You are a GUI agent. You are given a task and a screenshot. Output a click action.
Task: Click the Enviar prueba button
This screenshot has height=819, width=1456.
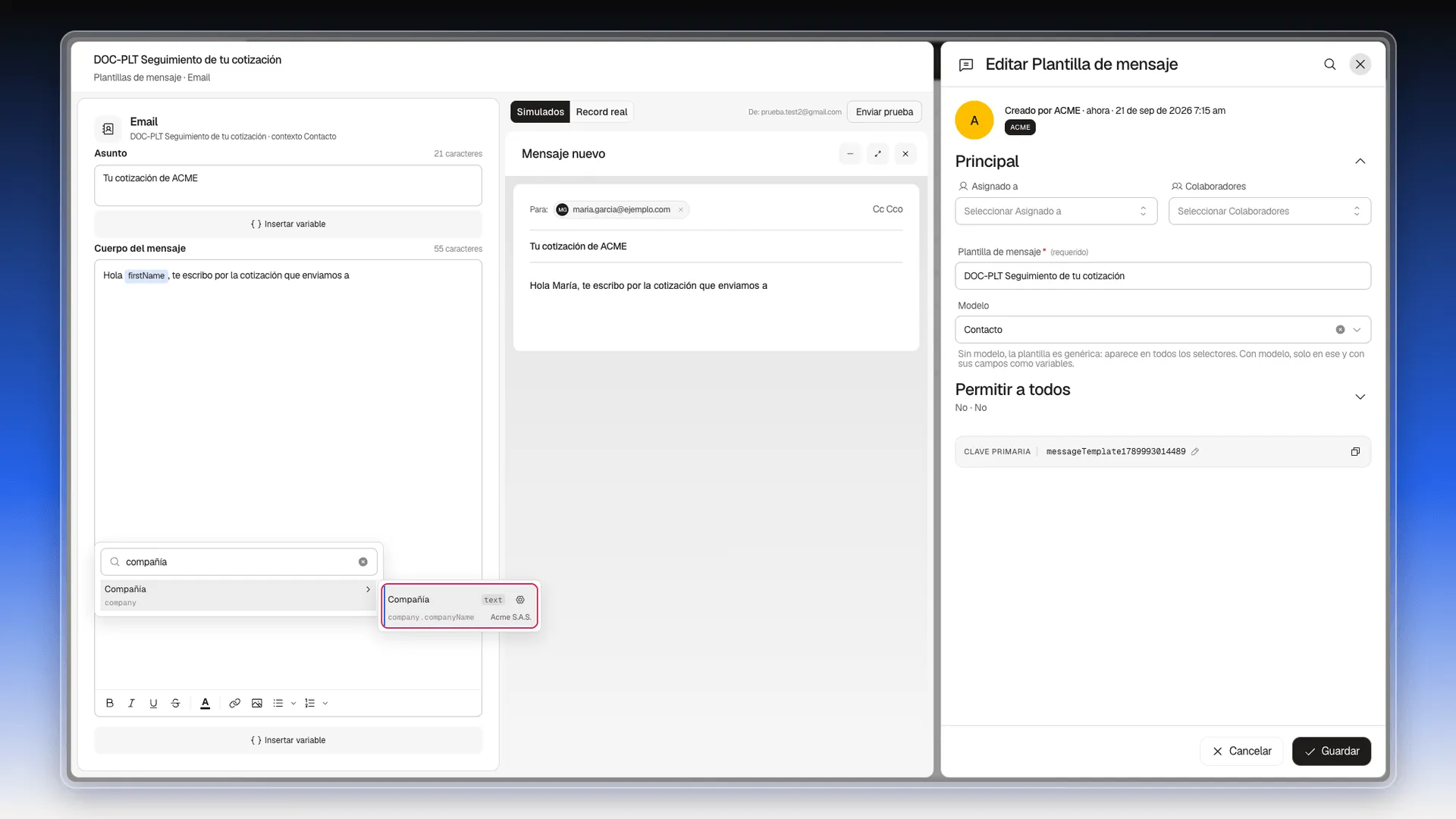(x=884, y=111)
